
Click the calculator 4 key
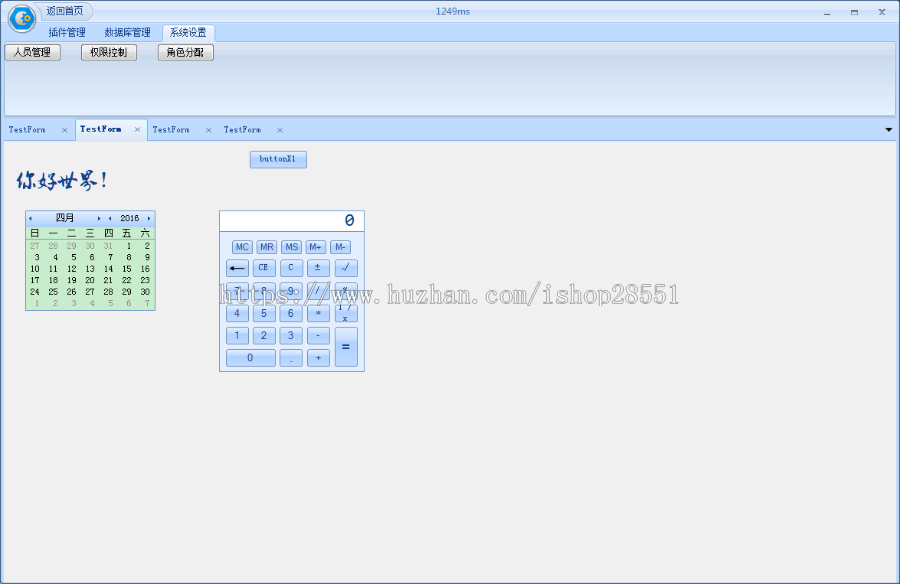tap(237, 314)
